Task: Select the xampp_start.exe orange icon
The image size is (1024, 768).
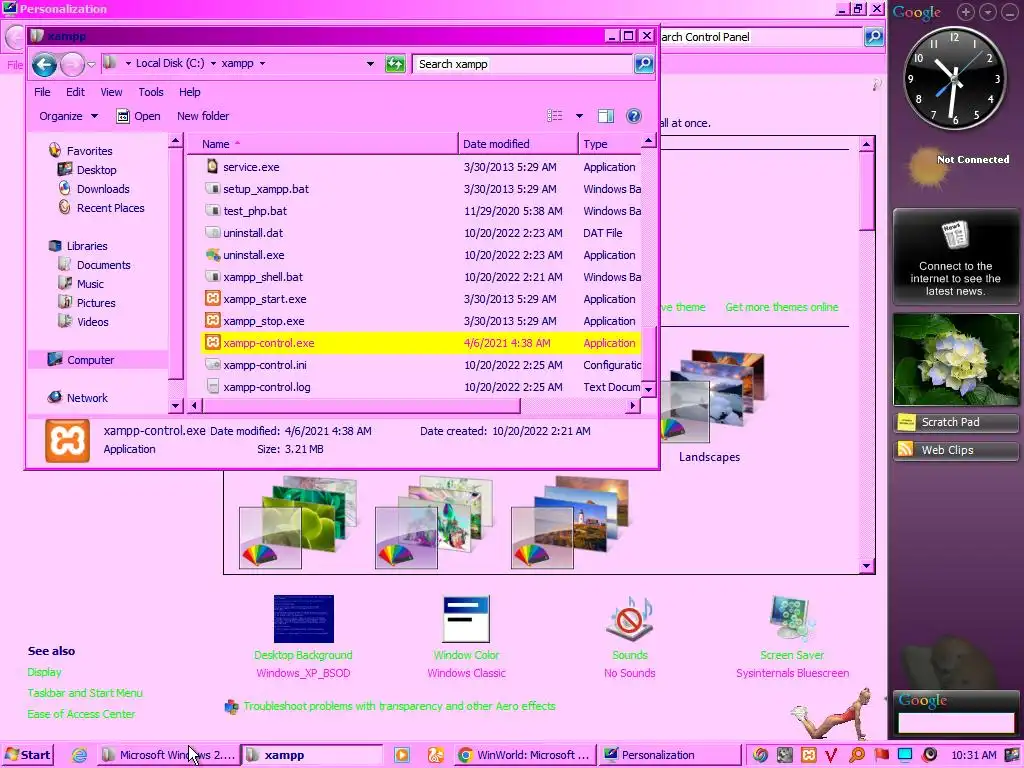Action: (212, 298)
